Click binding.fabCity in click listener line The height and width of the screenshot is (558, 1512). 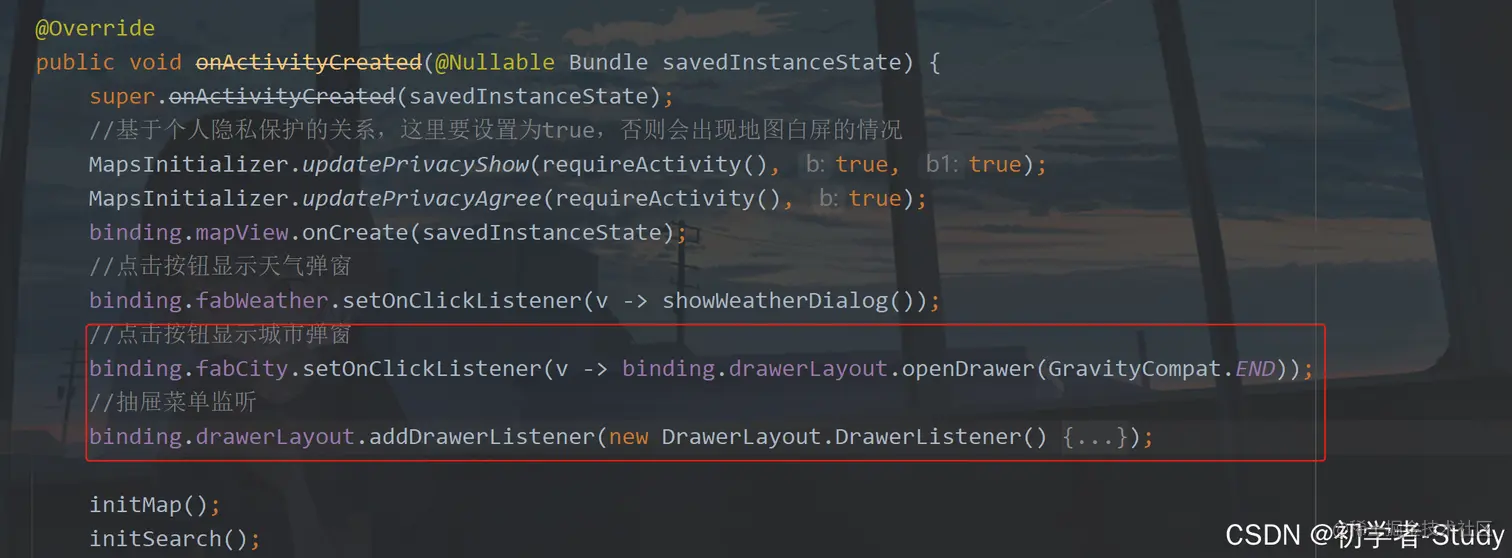[189, 369]
